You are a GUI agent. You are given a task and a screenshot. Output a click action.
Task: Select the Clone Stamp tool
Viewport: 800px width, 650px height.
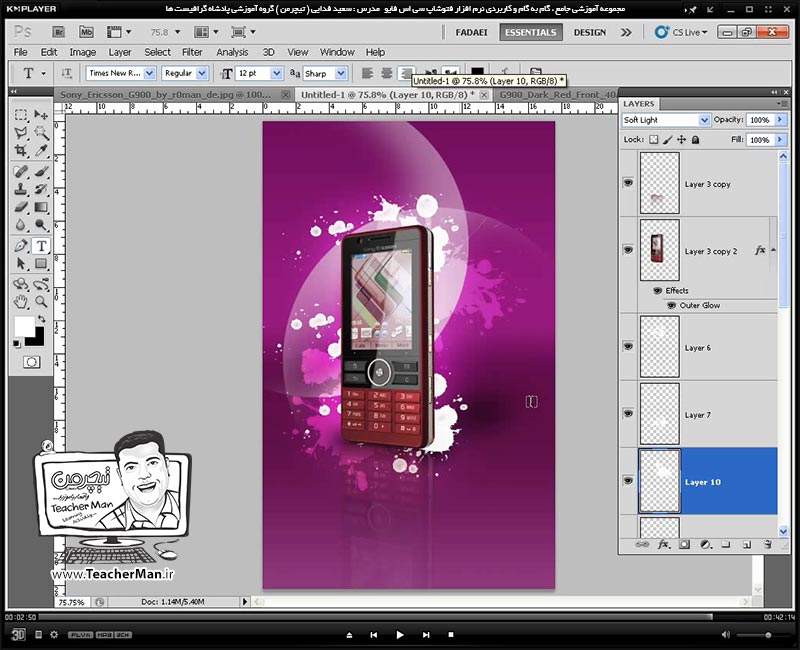20,189
